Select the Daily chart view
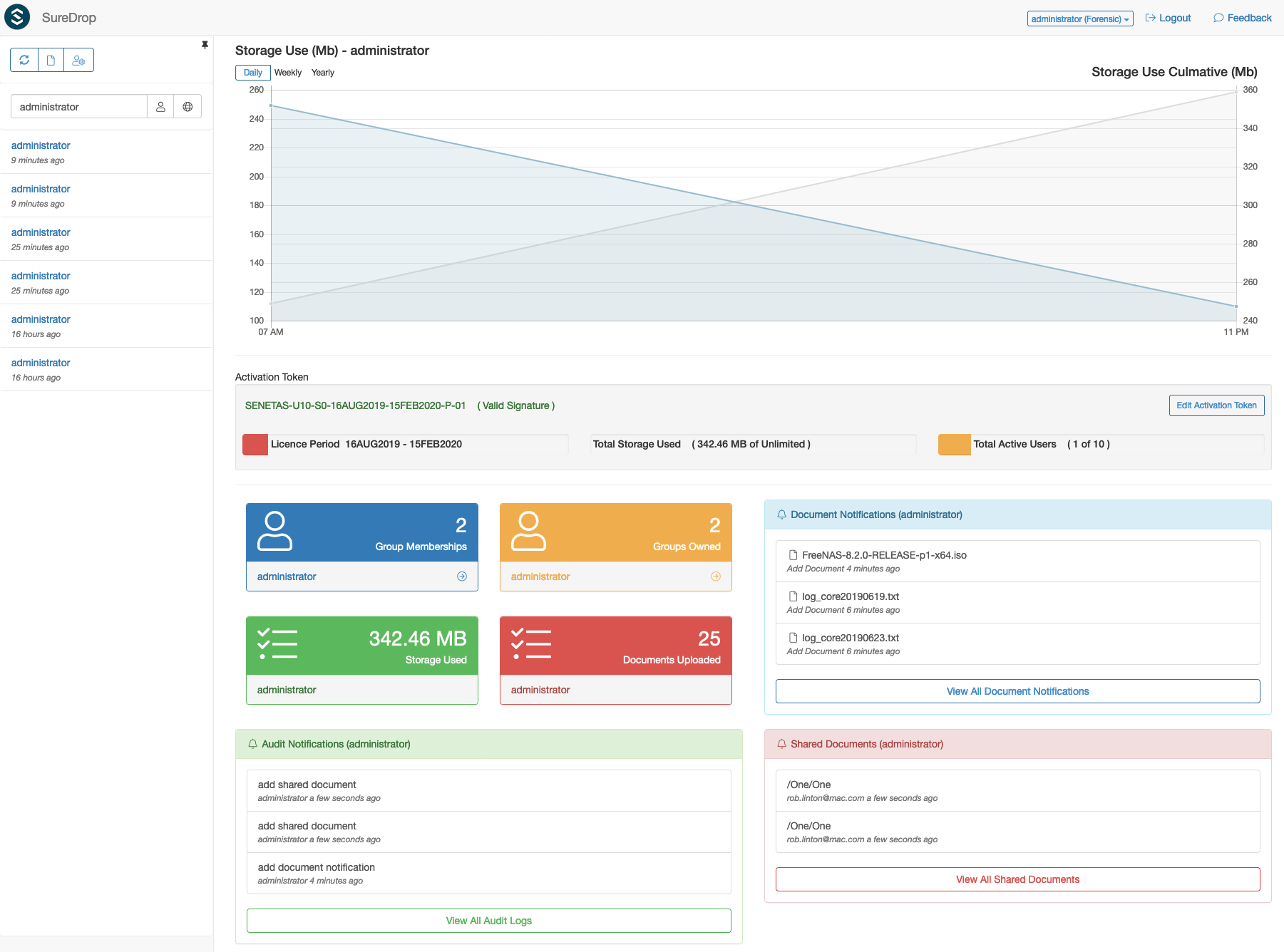Screen dimensions: 1284x952 tap(253, 73)
